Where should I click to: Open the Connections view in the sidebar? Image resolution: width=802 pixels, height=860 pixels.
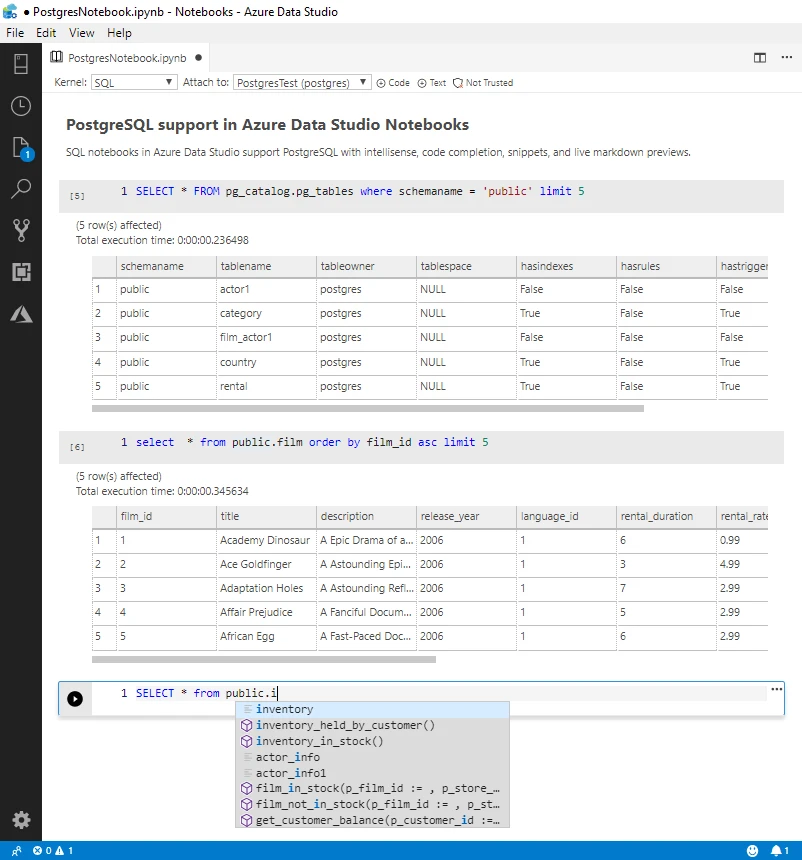click(21, 63)
